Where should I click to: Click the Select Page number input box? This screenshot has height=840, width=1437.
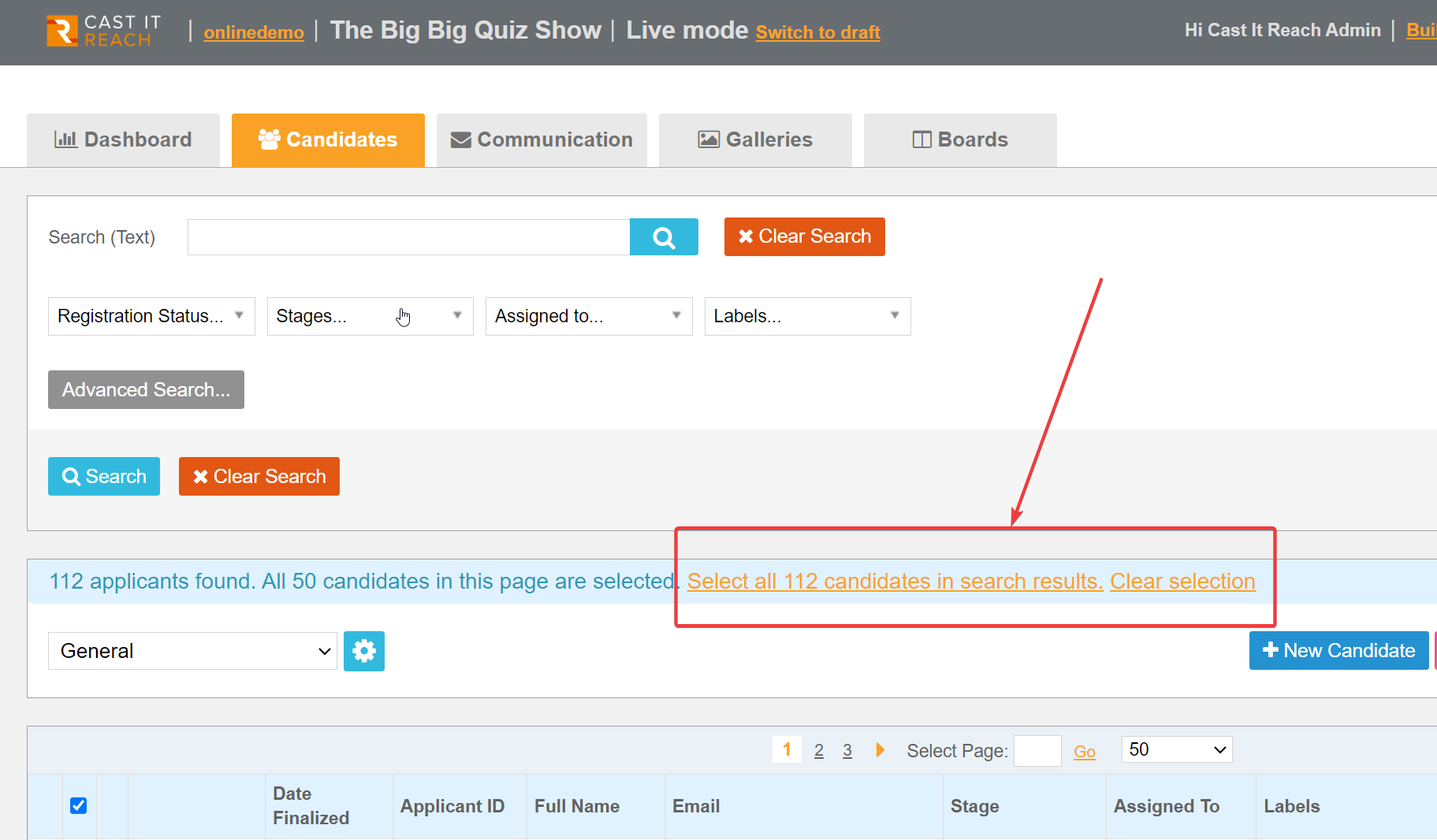(1037, 750)
